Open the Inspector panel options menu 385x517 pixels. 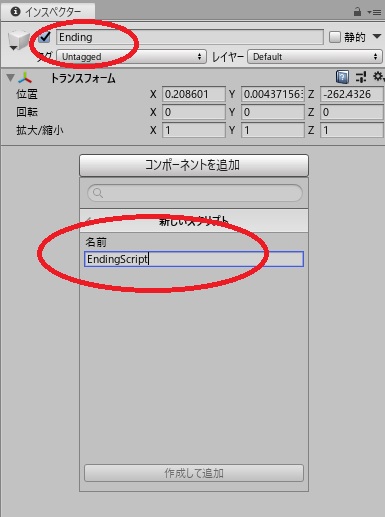[375, 13]
